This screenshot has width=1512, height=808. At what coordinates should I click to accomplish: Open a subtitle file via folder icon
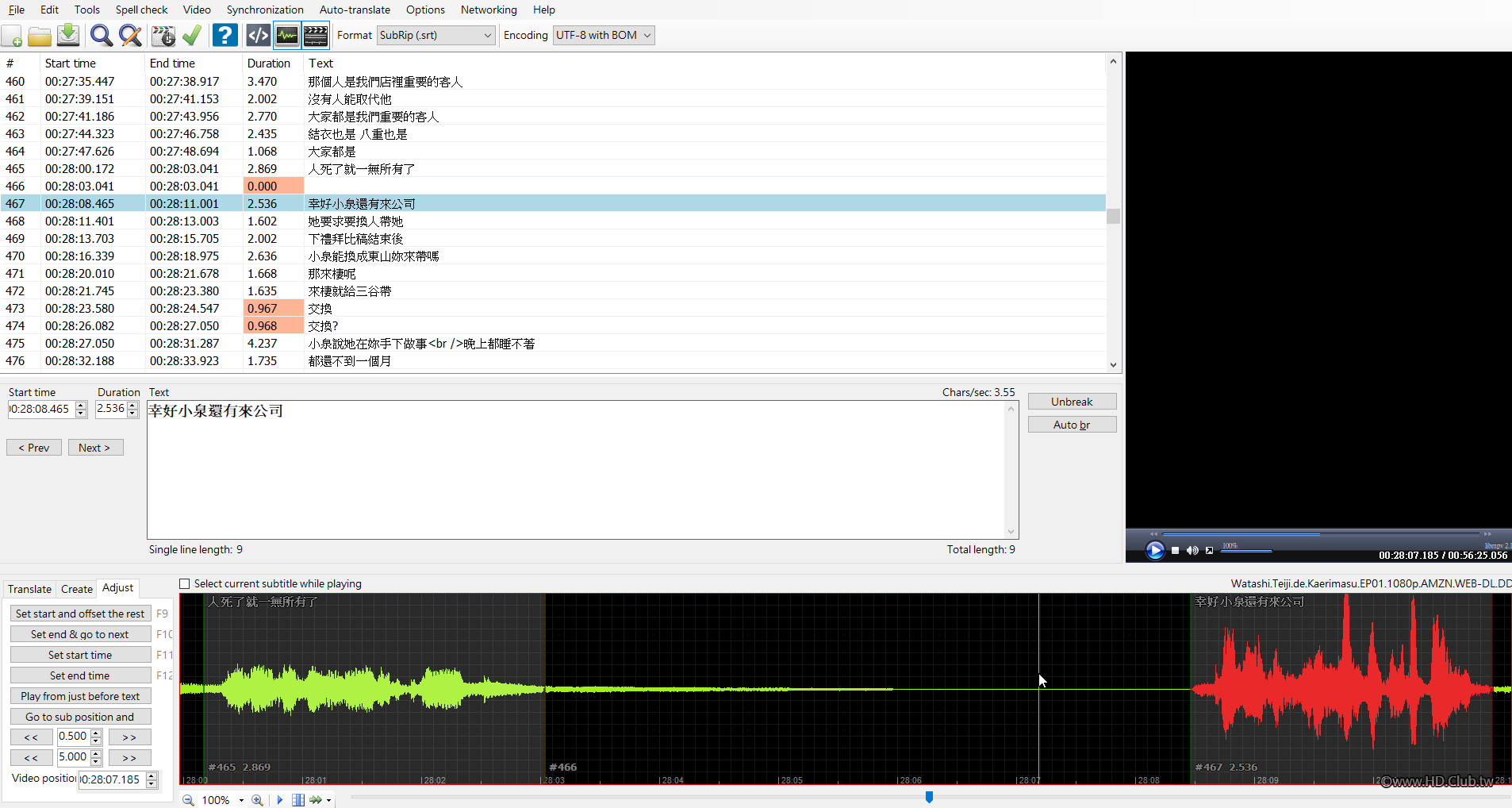click(40, 36)
